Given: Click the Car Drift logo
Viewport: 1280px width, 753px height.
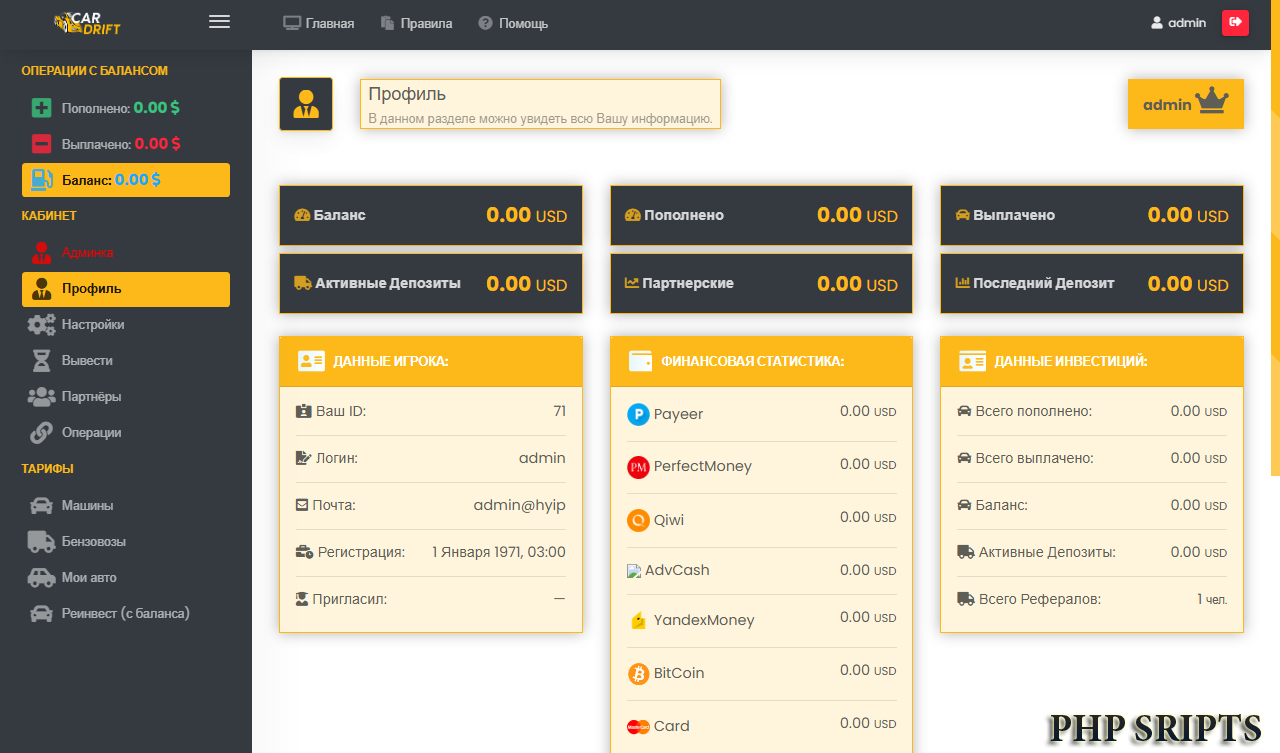Looking at the screenshot, I should point(87,23).
